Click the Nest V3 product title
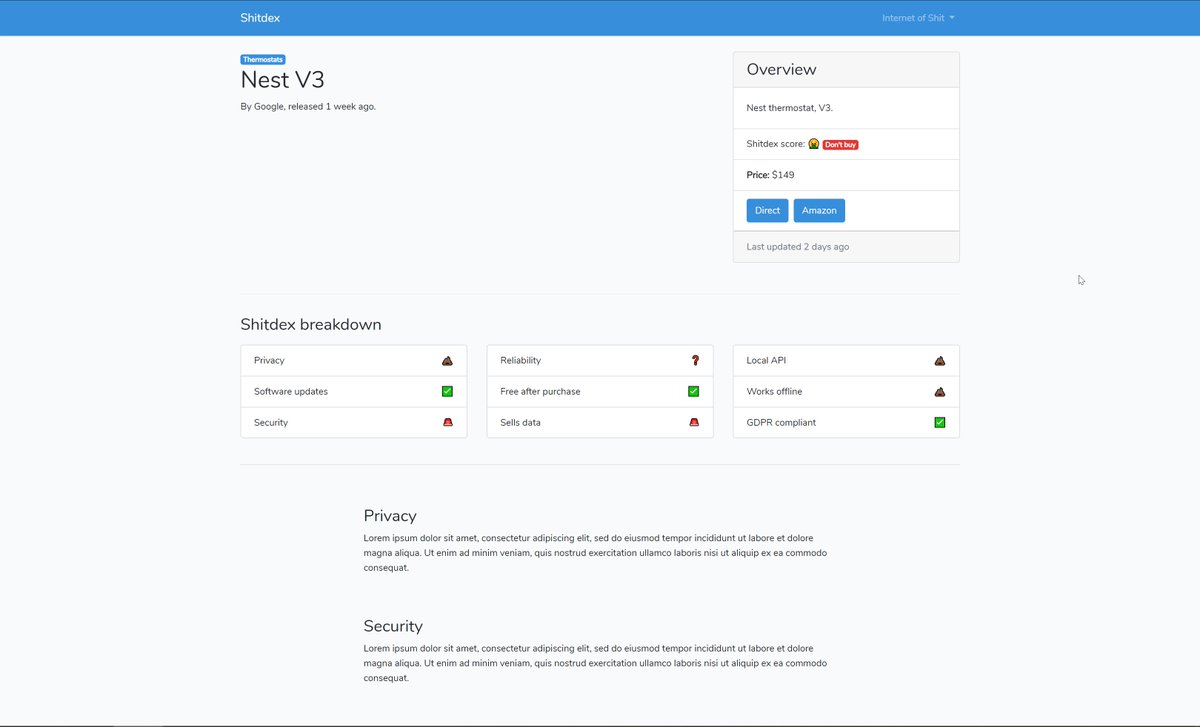 tap(282, 80)
